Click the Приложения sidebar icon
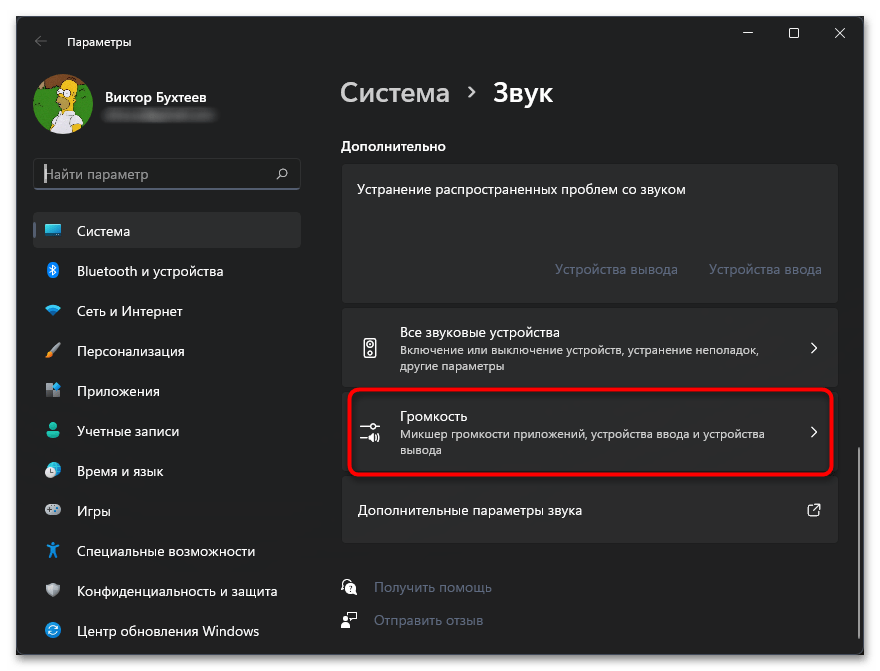This screenshot has height=671, width=880. 54,391
